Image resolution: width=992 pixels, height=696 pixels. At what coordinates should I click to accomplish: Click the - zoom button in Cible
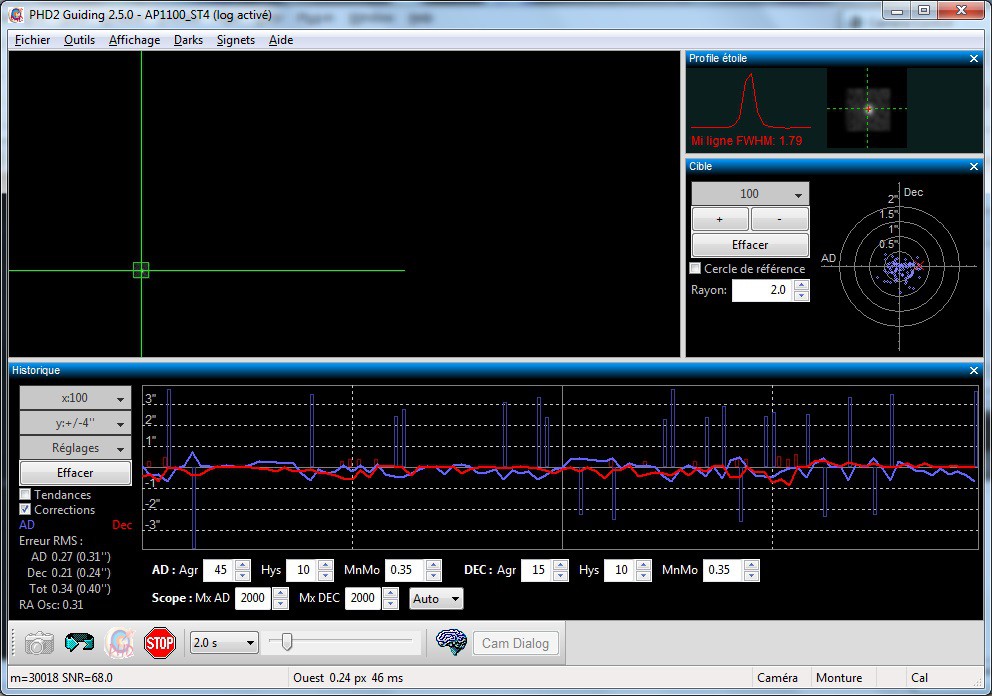[779, 219]
